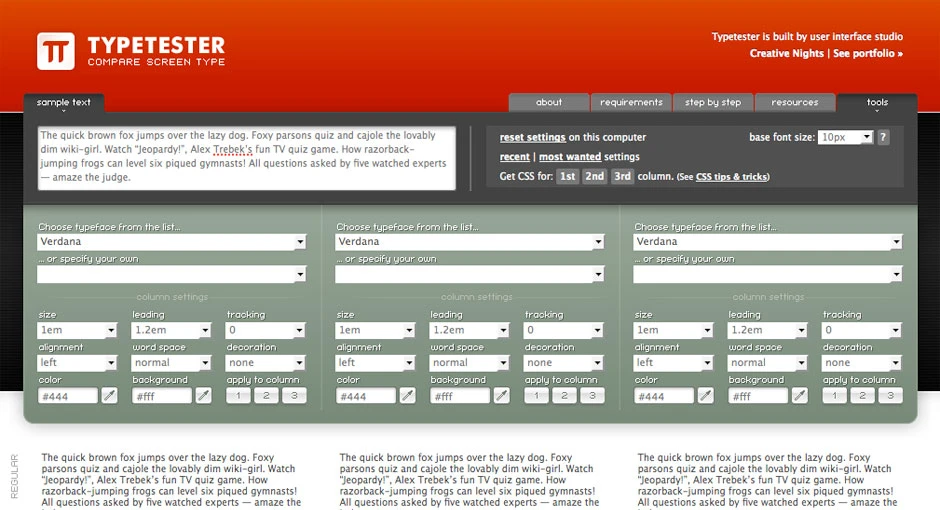Open first column specify your own dropdown
Viewport: 940px width, 510px height.
(171, 274)
